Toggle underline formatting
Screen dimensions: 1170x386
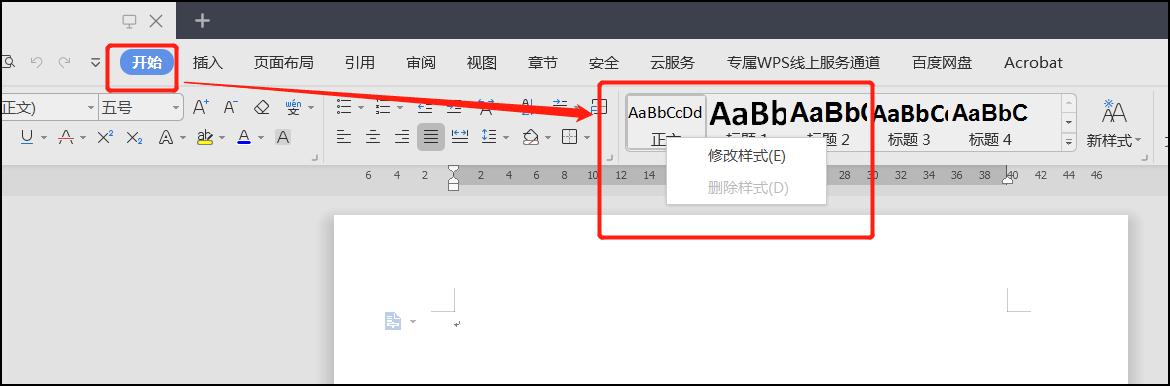click(27, 137)
